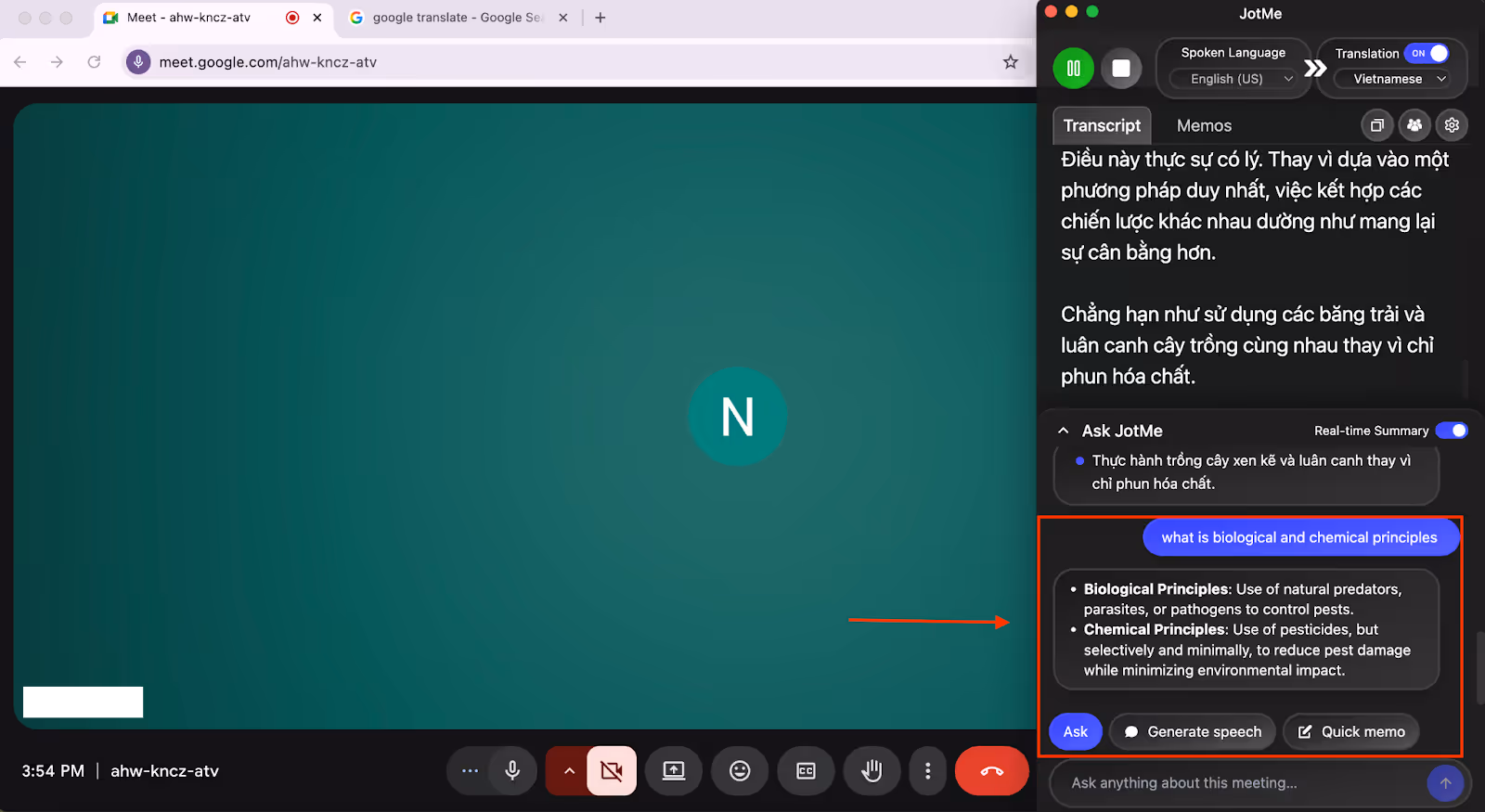The height and width of the screenshot is (812, 1485).
Task: Close the google translate browser tab
Action: 562,18
